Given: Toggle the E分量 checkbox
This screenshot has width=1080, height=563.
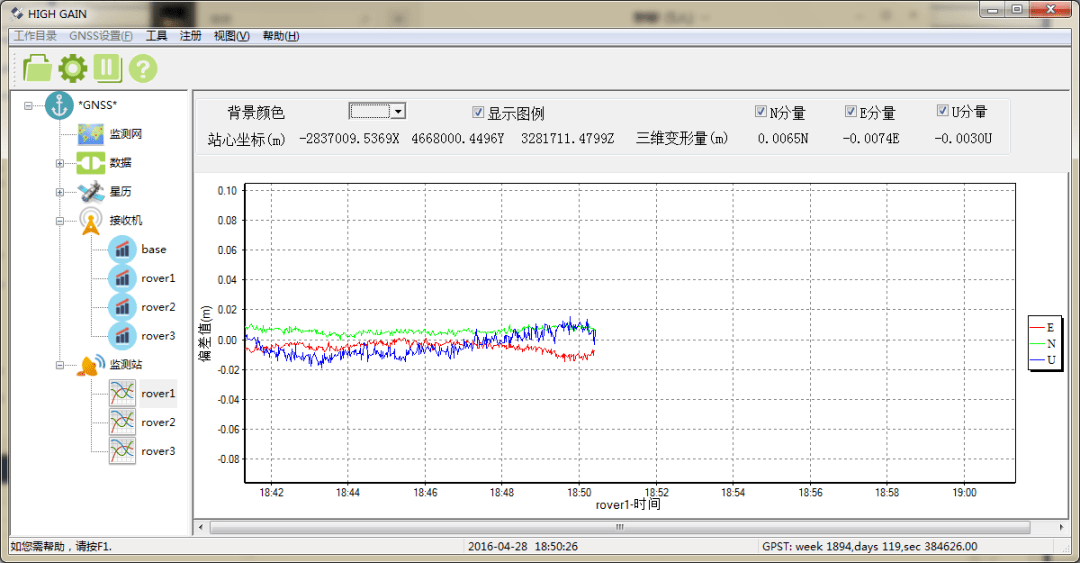Looking at the screenshot, I should coord(851,112).
